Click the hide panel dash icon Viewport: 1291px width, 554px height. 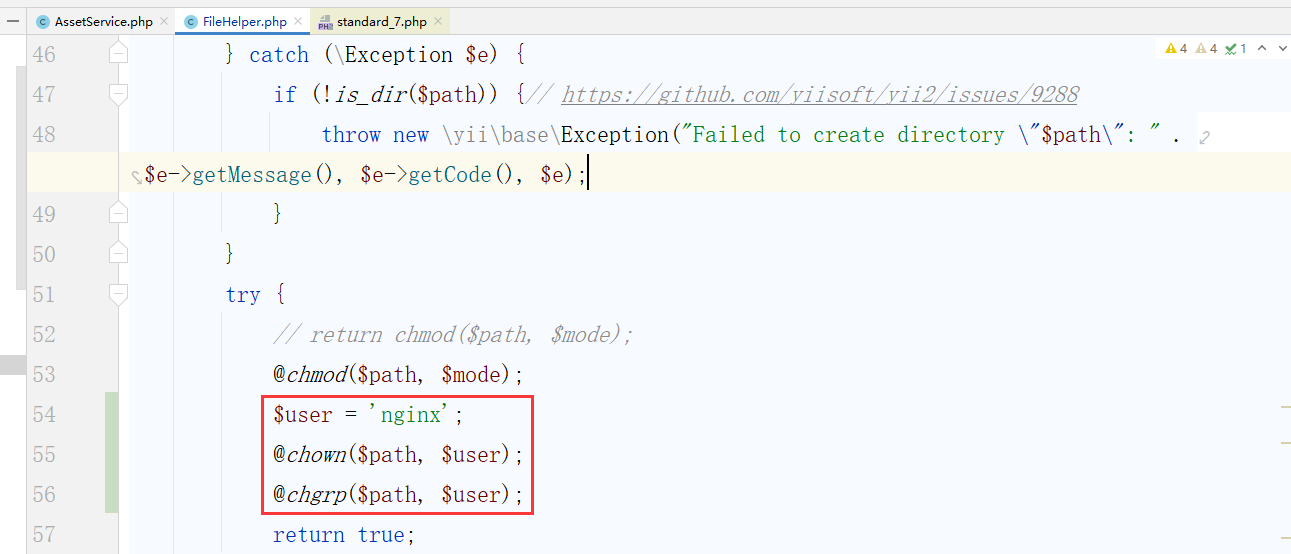13,21
